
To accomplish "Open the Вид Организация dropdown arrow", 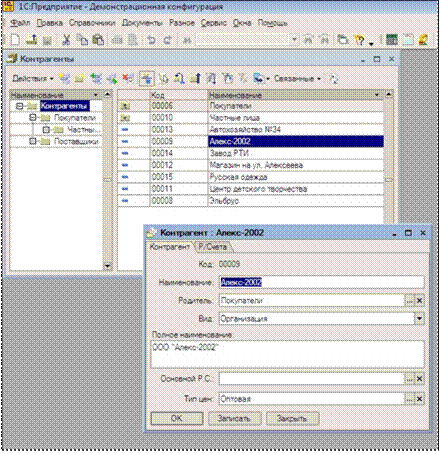I will (x=419, y=318).
